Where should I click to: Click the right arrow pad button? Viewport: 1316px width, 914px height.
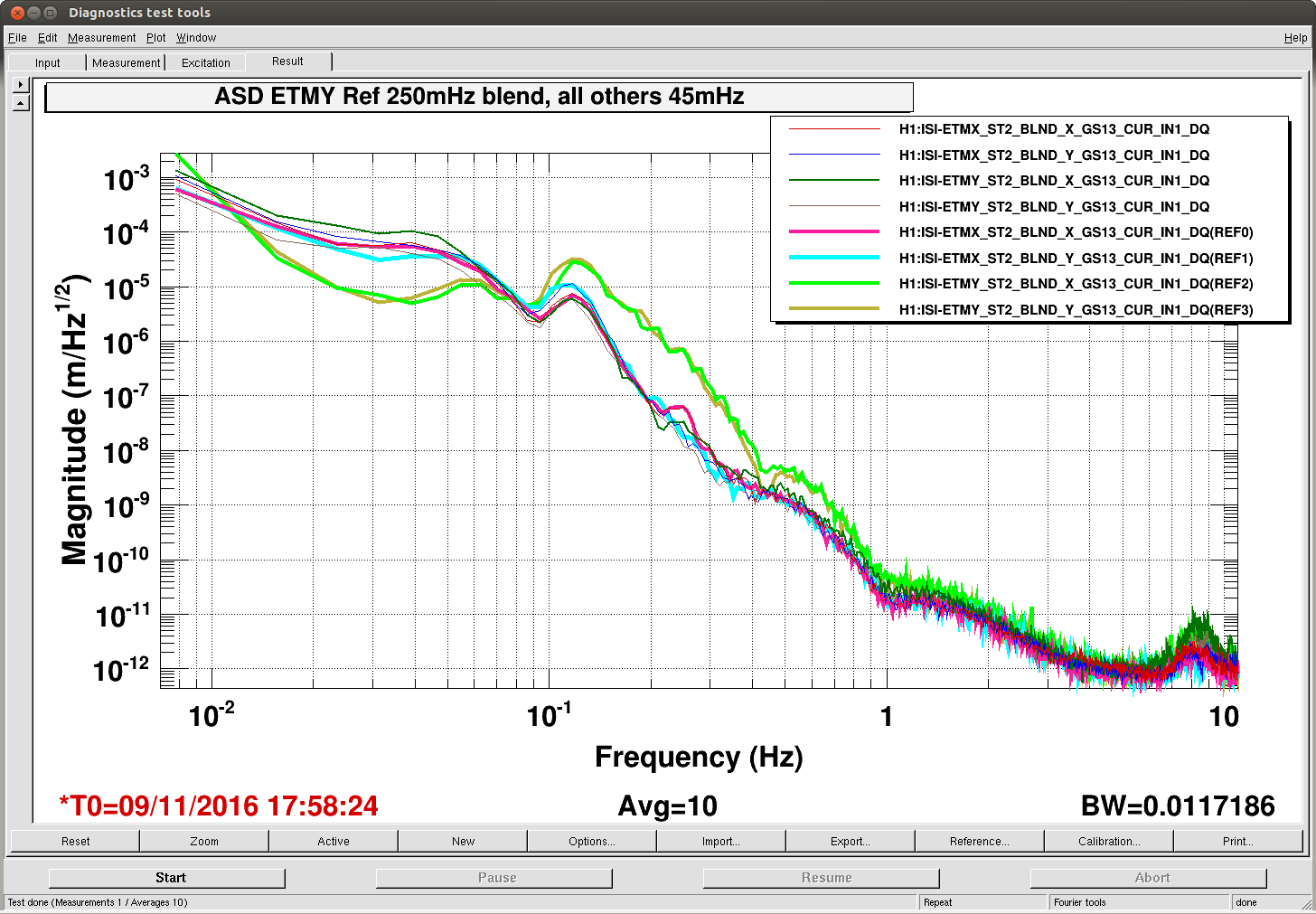point(21,84)
